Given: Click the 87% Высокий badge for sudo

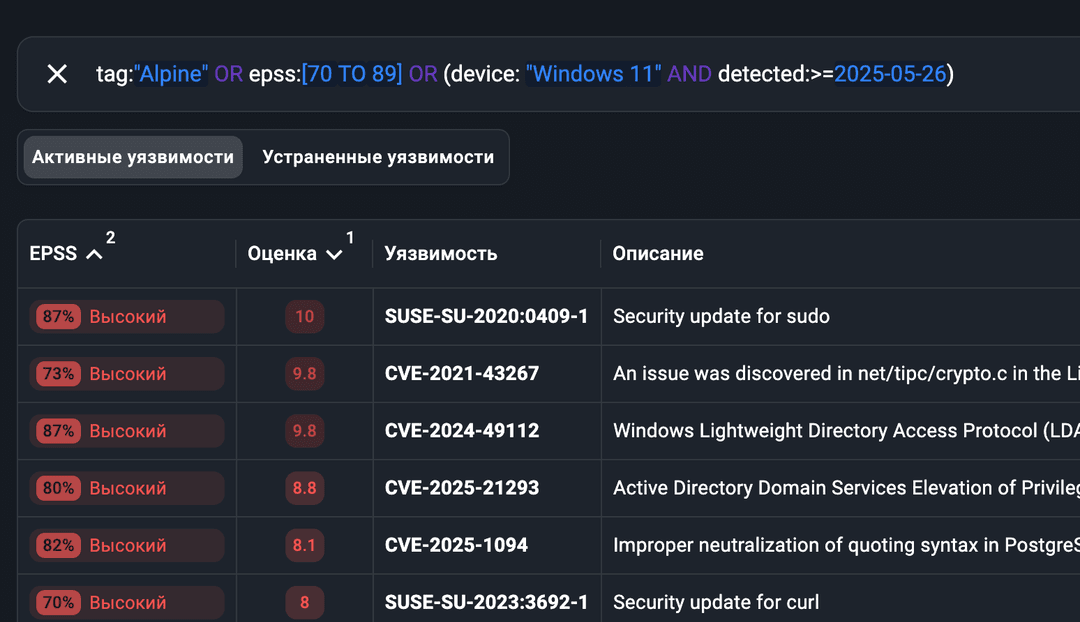Looking at the screenshot, I should [126, 317].
